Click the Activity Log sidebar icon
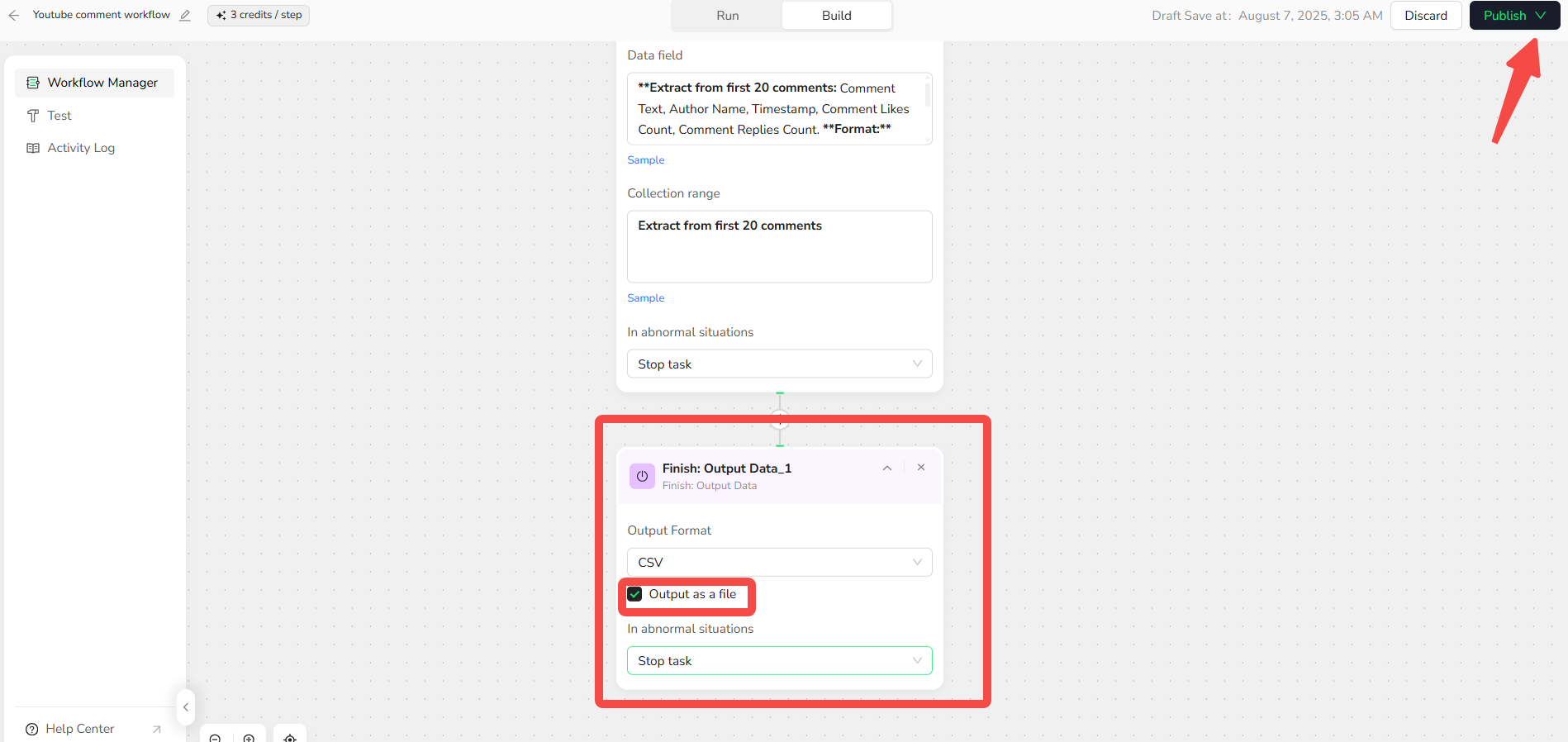 tap(33, 148)
